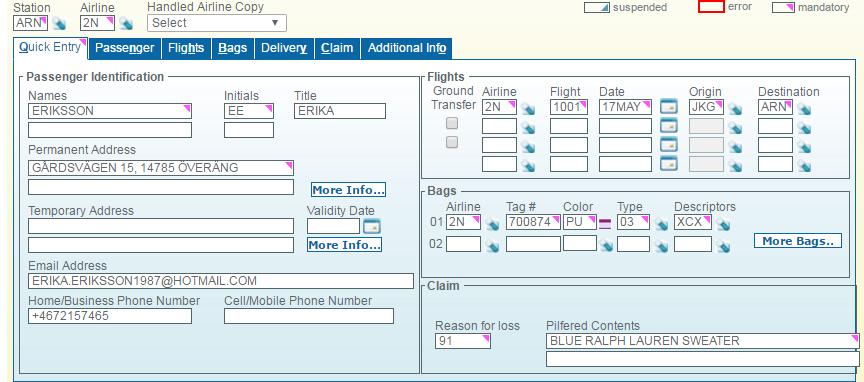Click the Reason for loss field 91
This screenshot has width=864, height=382.
pyautogui.click(x=463, y=341)
